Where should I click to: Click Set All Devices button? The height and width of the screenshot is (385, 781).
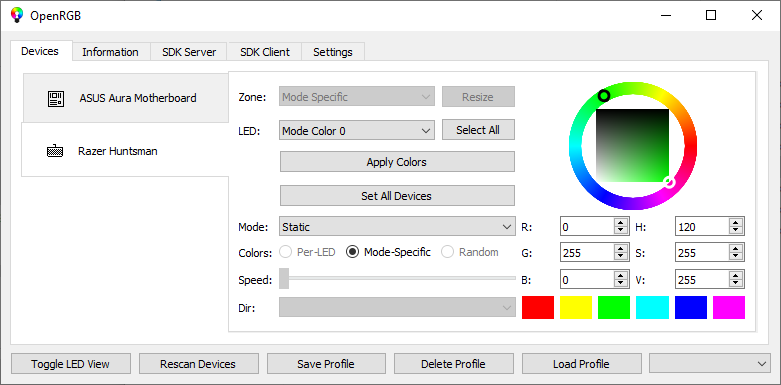point(397,196)
